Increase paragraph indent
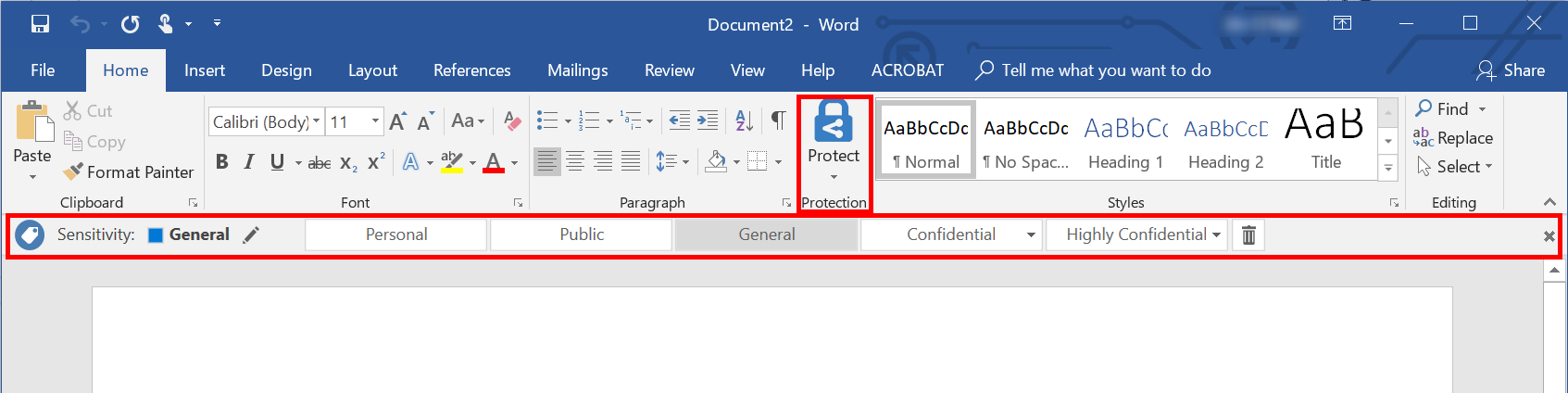The width and height of the screenshot is (1568, 393). tap(708, 120)
